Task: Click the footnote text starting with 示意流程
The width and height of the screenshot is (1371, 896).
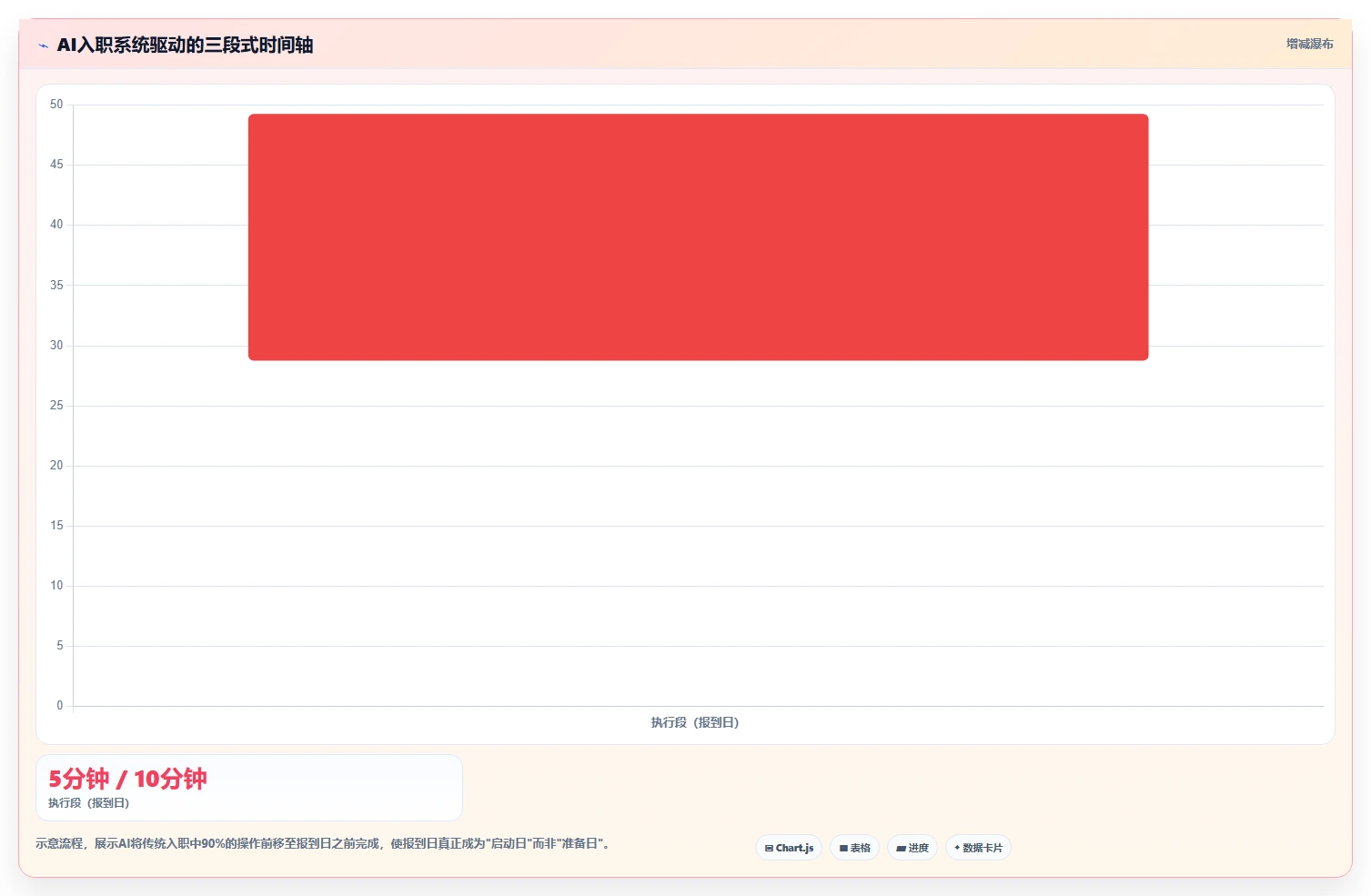Action: 322,843
